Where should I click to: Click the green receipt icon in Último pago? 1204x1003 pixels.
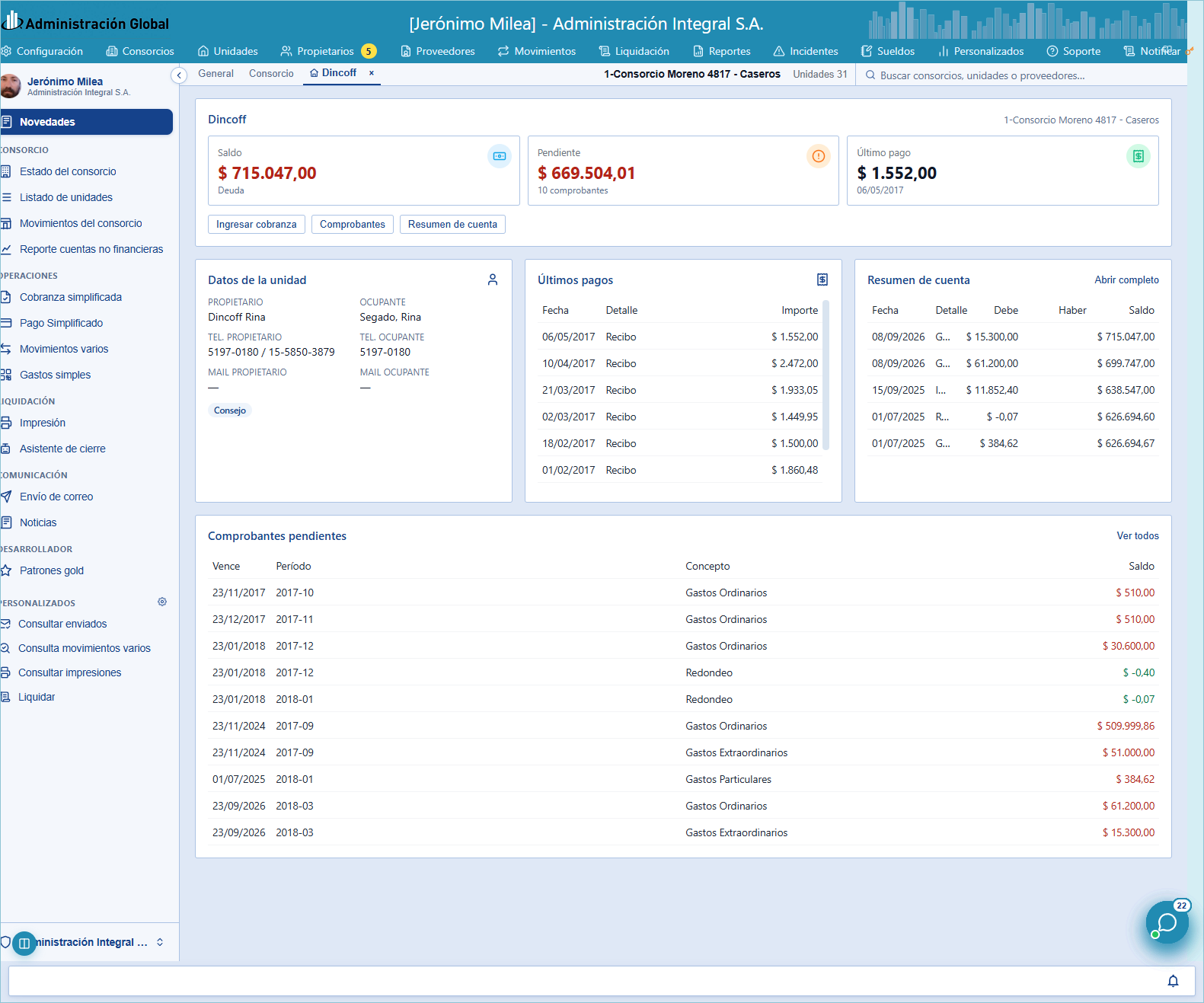1139,156
